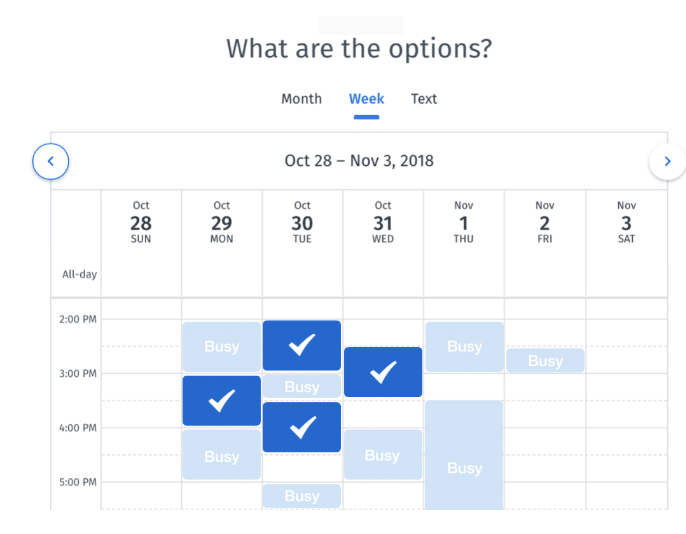Click Tuesday's Busy block at 3:00 PM

tap(302, 386)
